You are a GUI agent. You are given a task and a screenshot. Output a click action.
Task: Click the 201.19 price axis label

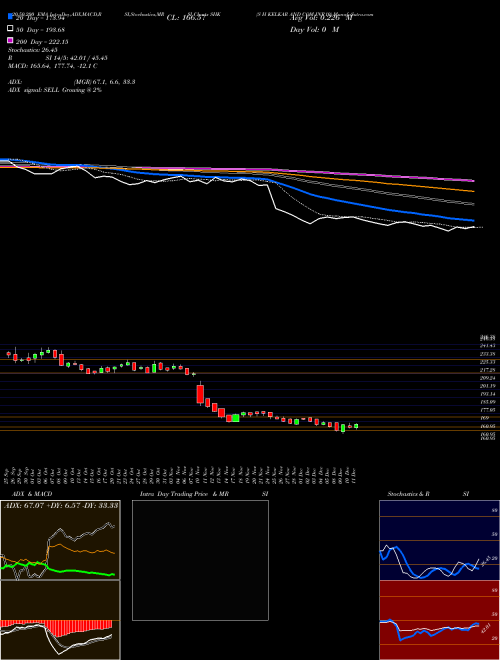488,386
